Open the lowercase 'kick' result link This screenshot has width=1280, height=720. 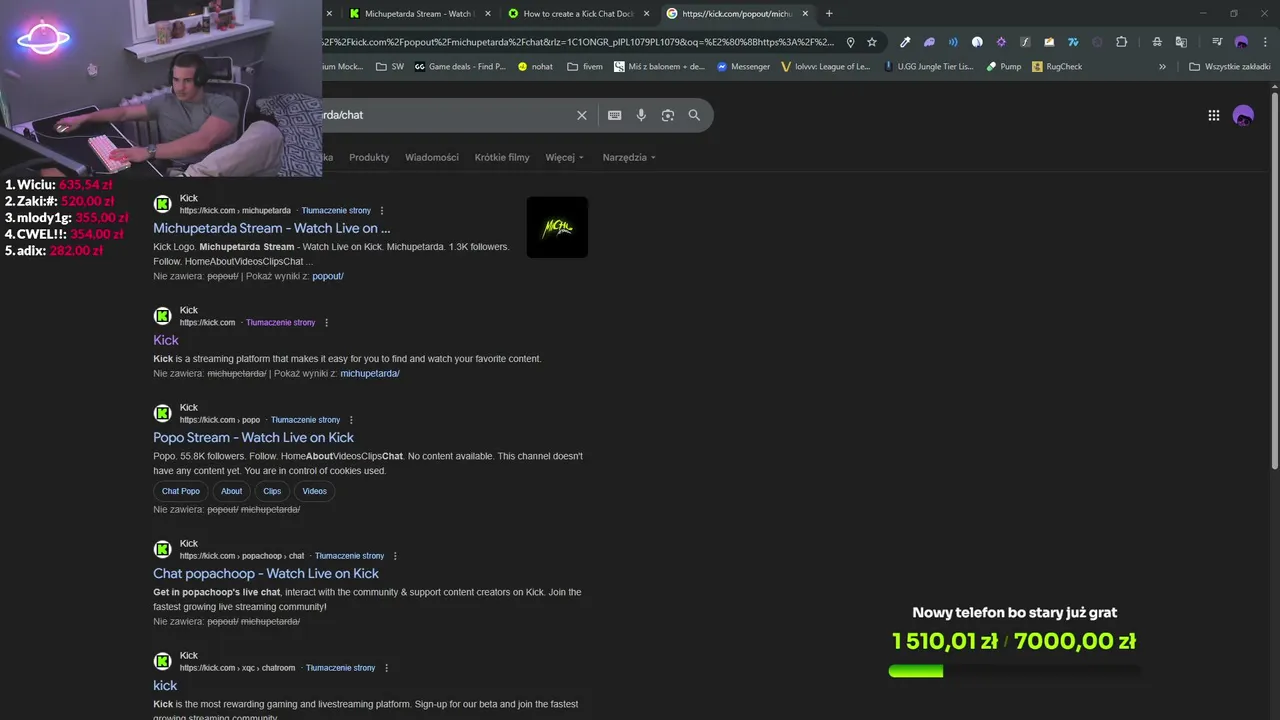click(x=165, y=685)
